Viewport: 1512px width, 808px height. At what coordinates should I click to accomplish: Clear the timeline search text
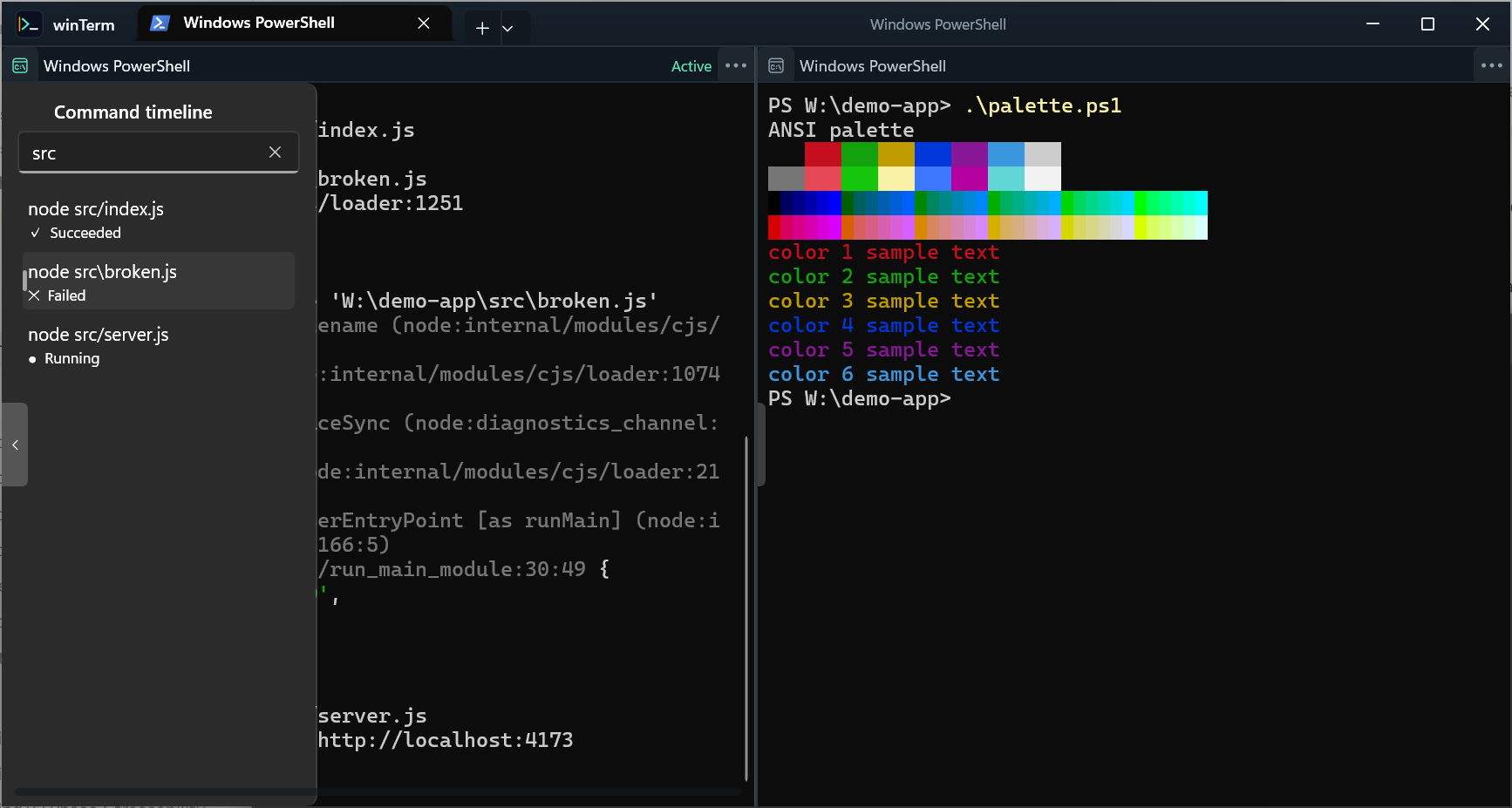coord(275,153)
